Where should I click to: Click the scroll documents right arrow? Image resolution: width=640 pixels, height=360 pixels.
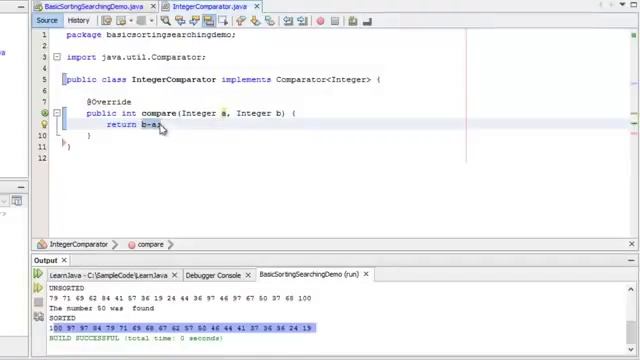click(611, 4)
